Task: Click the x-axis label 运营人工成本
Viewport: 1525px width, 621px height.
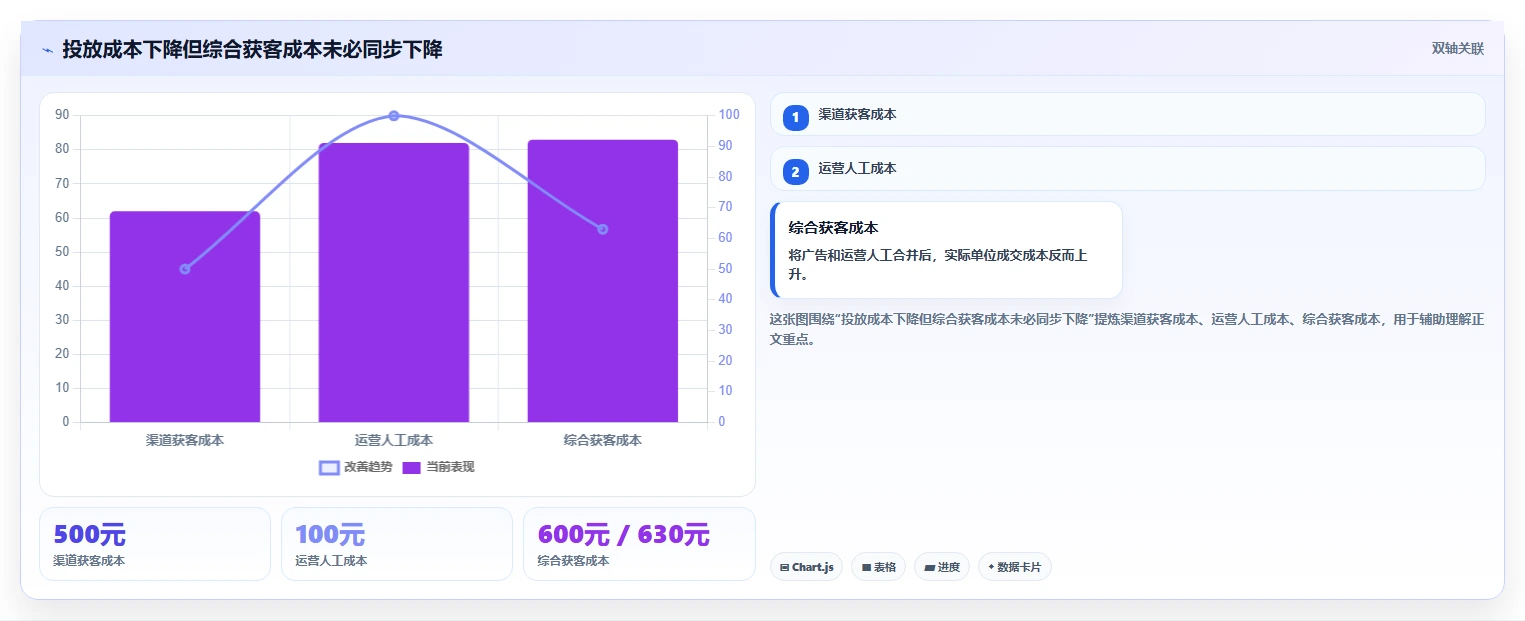Action: click(x=394, y=439)
